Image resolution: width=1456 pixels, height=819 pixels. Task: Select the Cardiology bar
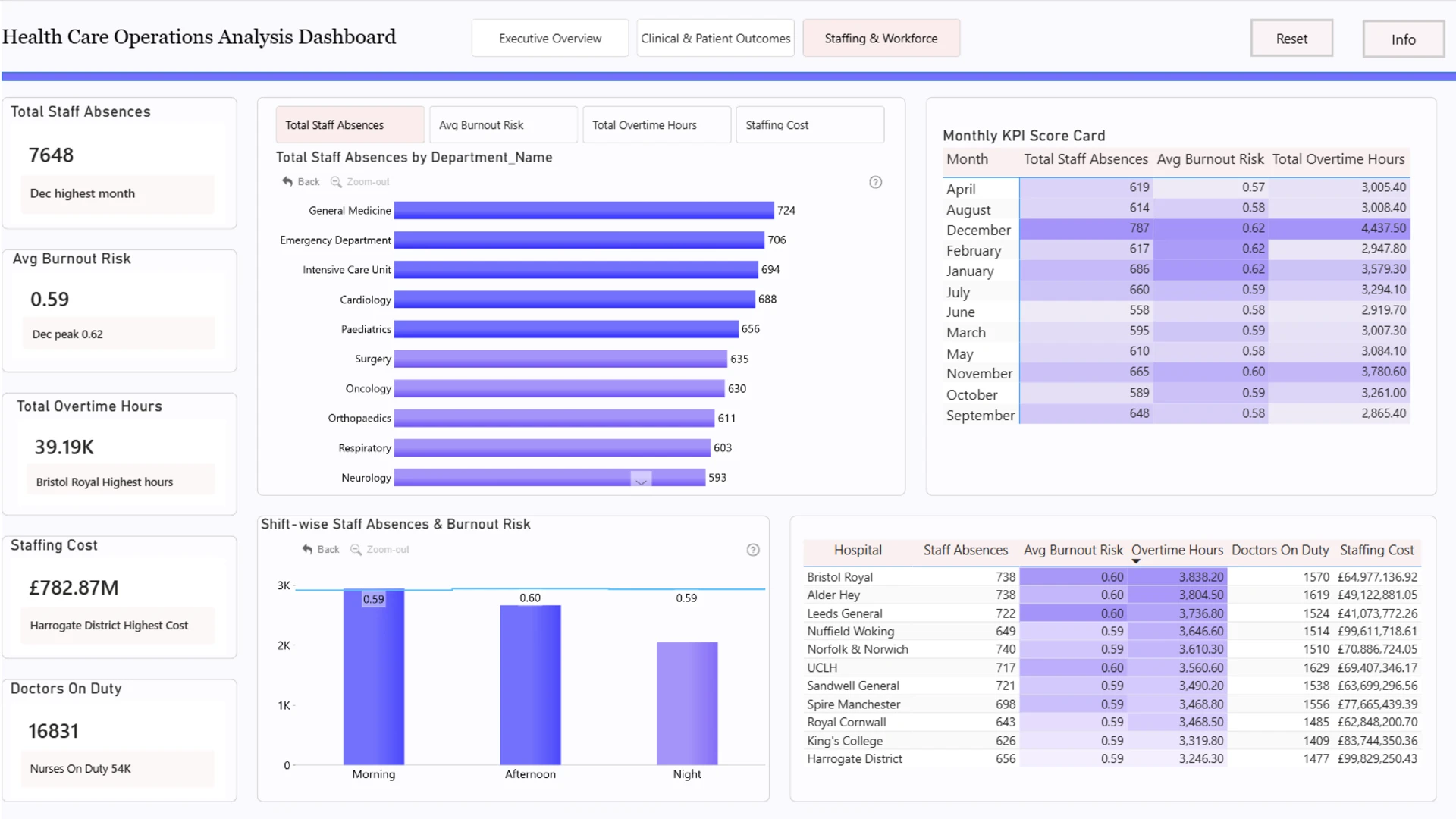pyautogui.click(x=575, y=300)
